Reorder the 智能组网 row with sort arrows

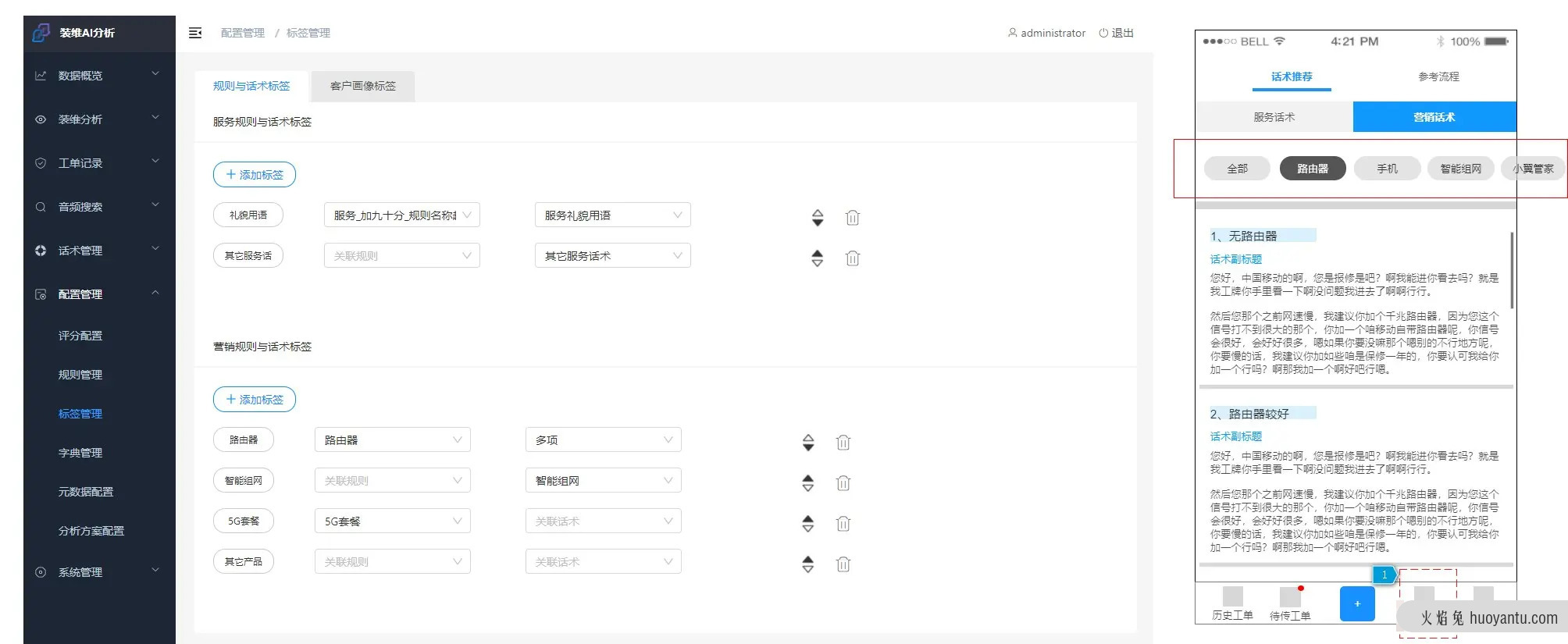(x=808, y=483)
